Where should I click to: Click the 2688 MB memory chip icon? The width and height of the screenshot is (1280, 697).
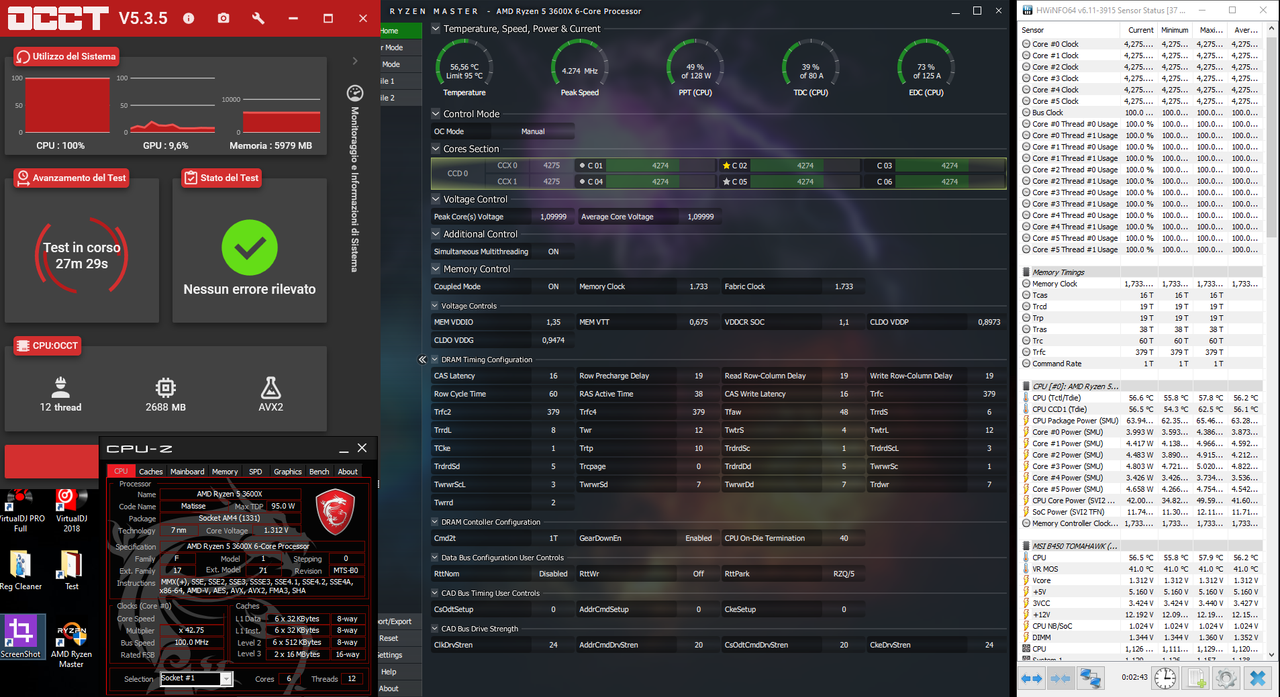[165, 387]
